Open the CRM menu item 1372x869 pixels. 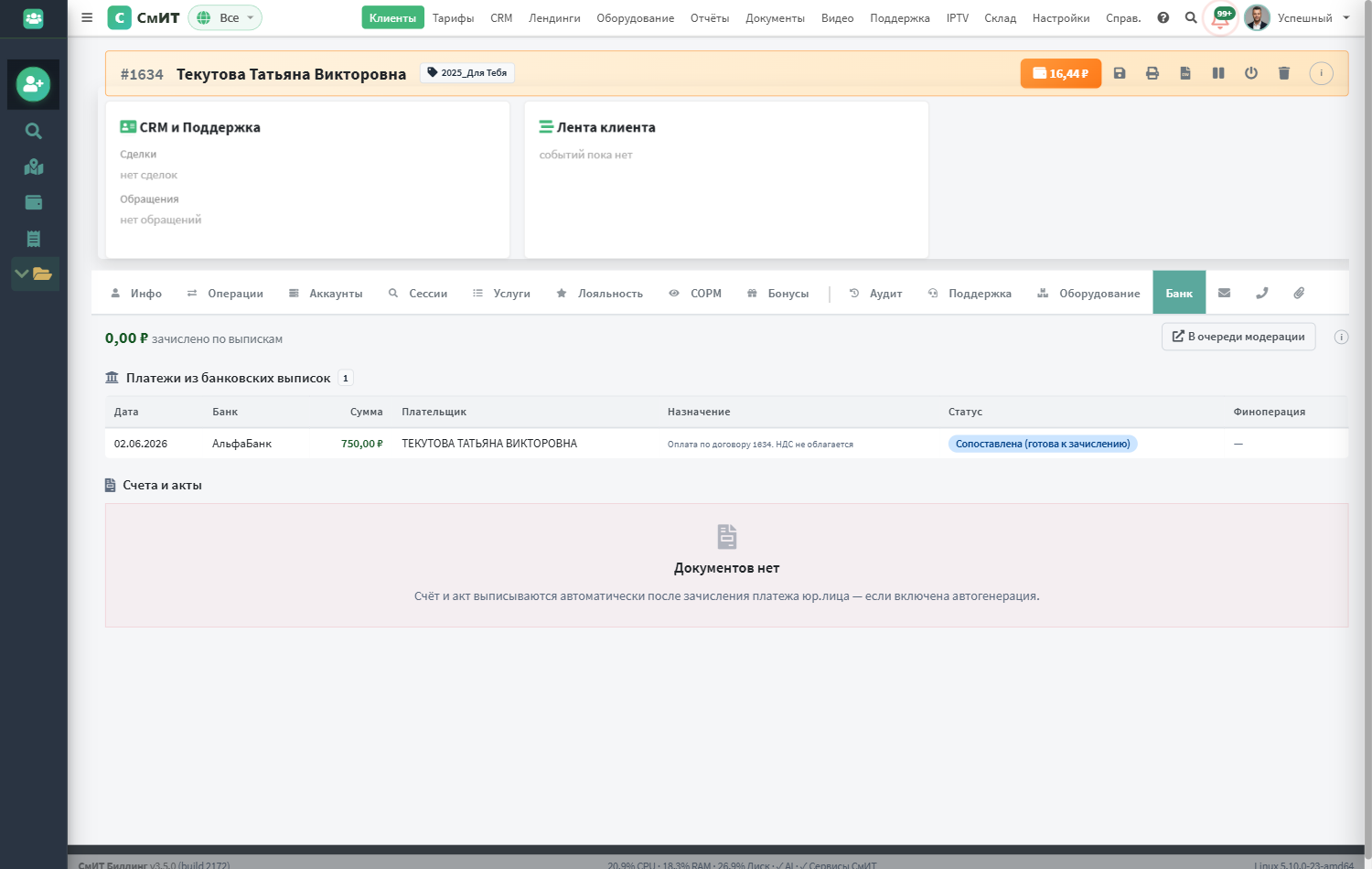coord(501,17)
